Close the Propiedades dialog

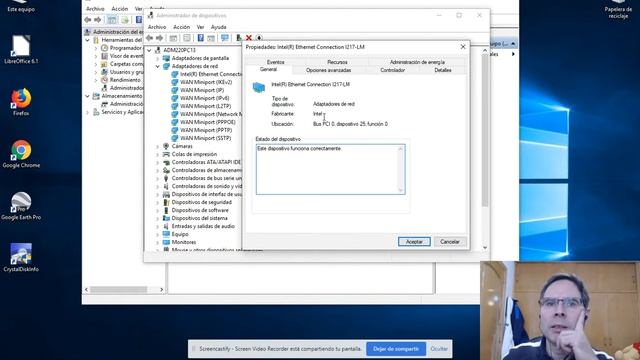coord(463,47)
